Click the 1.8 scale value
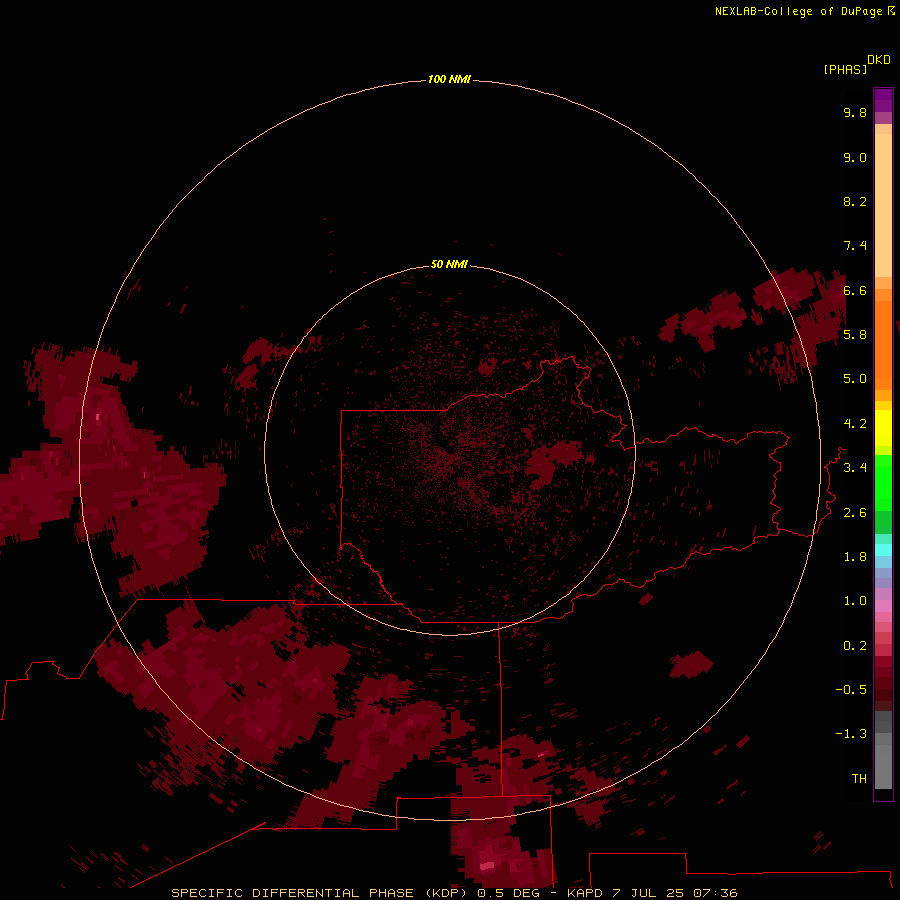 tap(855, 556)
